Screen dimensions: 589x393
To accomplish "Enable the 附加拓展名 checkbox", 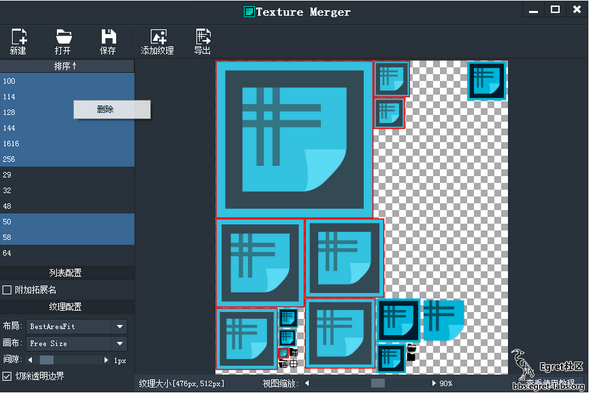I will point(7,290).
